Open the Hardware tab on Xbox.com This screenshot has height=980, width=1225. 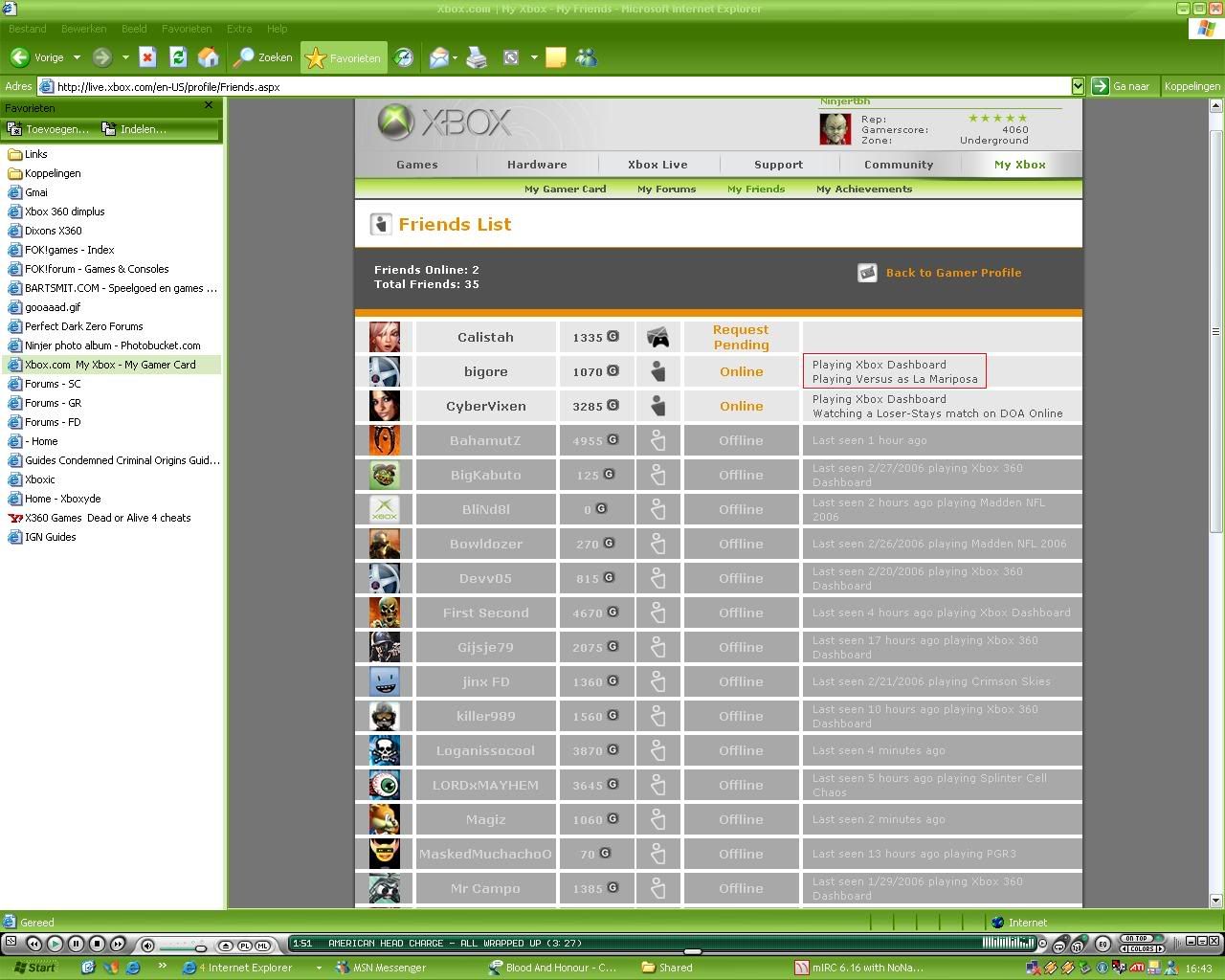[537, 165]
